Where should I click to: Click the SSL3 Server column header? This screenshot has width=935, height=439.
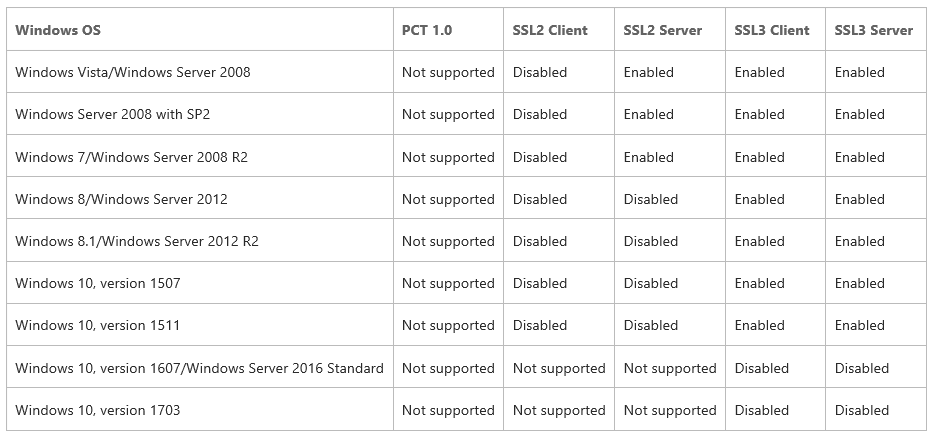(874, 30)
